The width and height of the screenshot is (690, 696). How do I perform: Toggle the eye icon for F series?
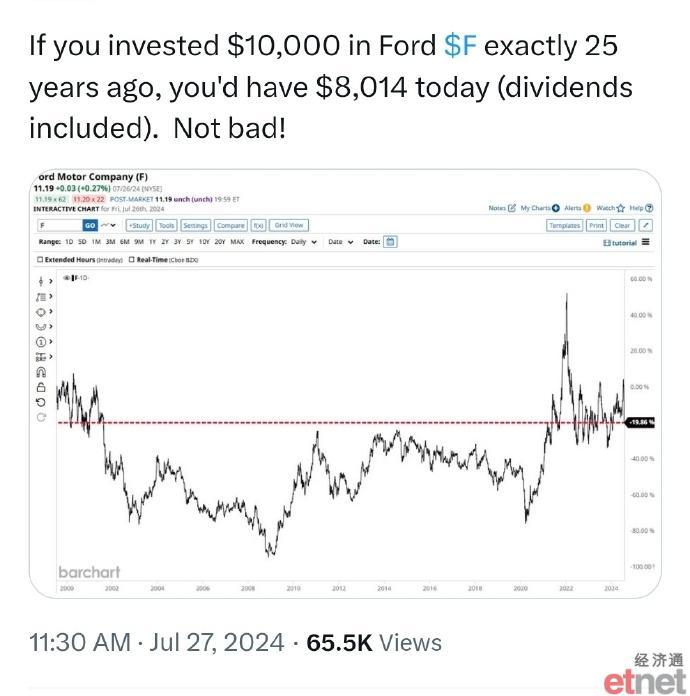point(67,278)
